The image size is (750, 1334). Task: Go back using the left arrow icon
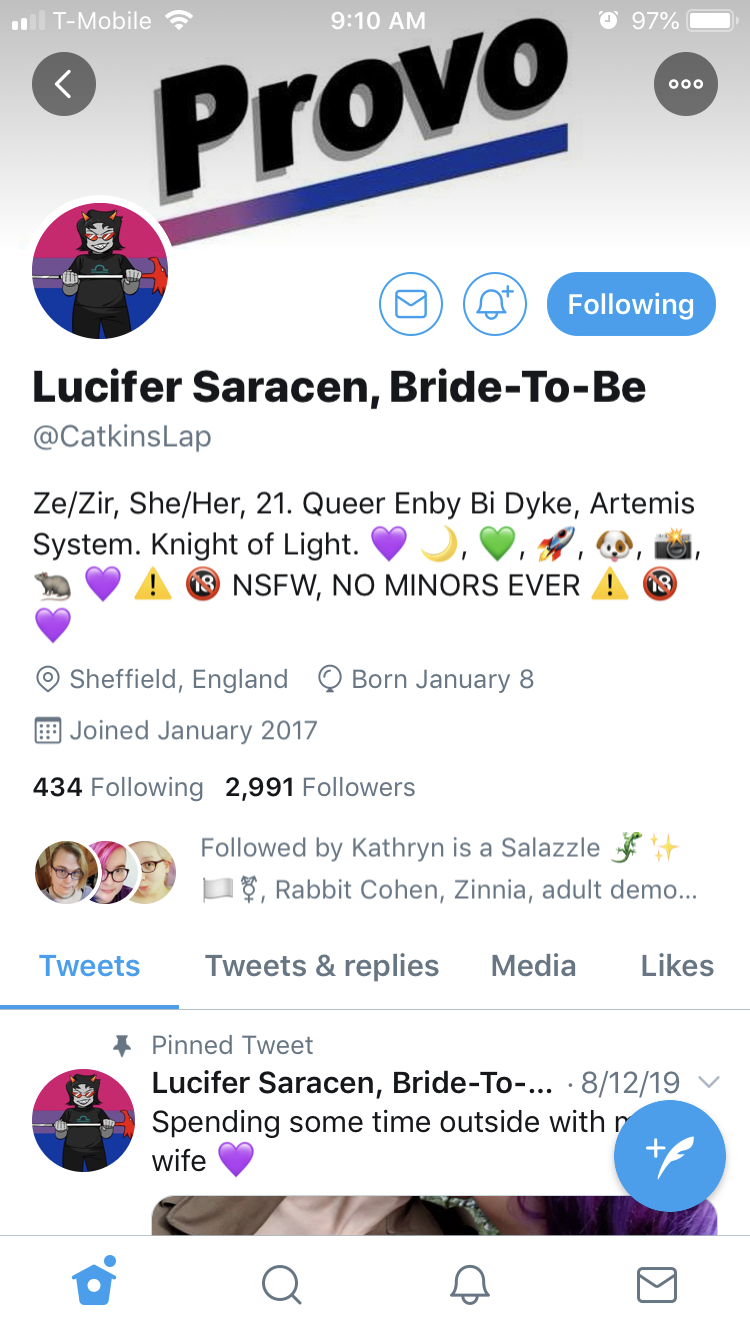64,84
